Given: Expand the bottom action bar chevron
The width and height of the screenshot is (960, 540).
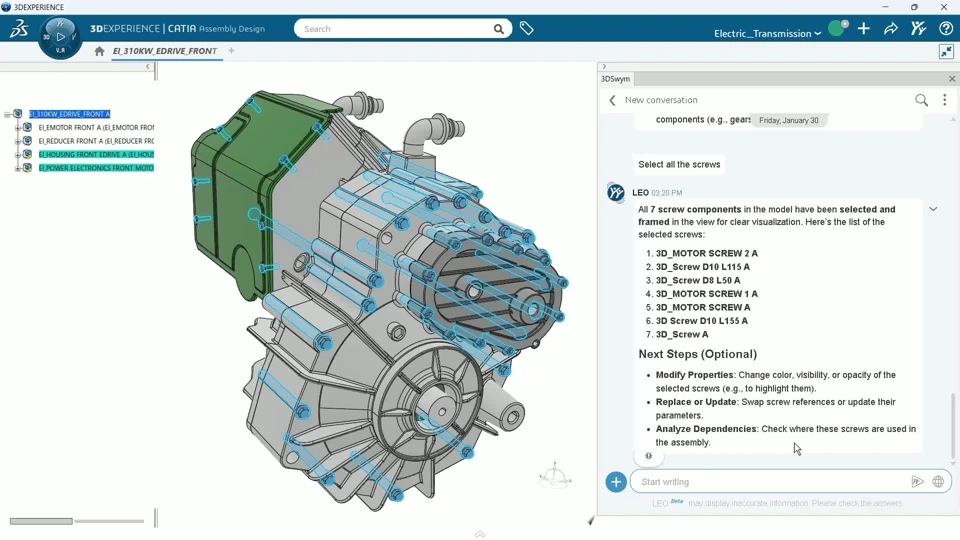Looking at the screenshot, I should pos(480,534).
